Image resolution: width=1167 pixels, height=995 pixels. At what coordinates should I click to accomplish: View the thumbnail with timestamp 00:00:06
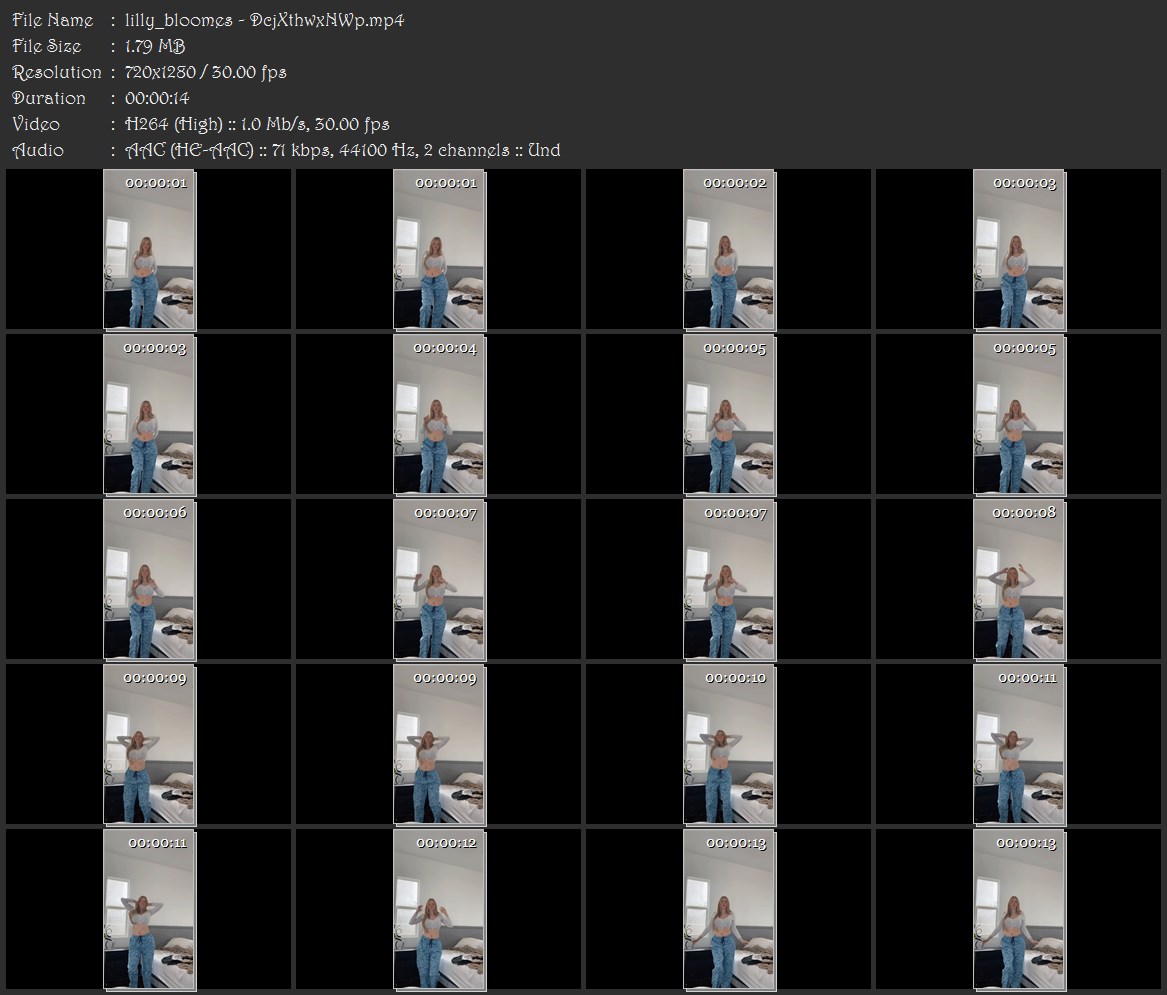pos(150,580)
